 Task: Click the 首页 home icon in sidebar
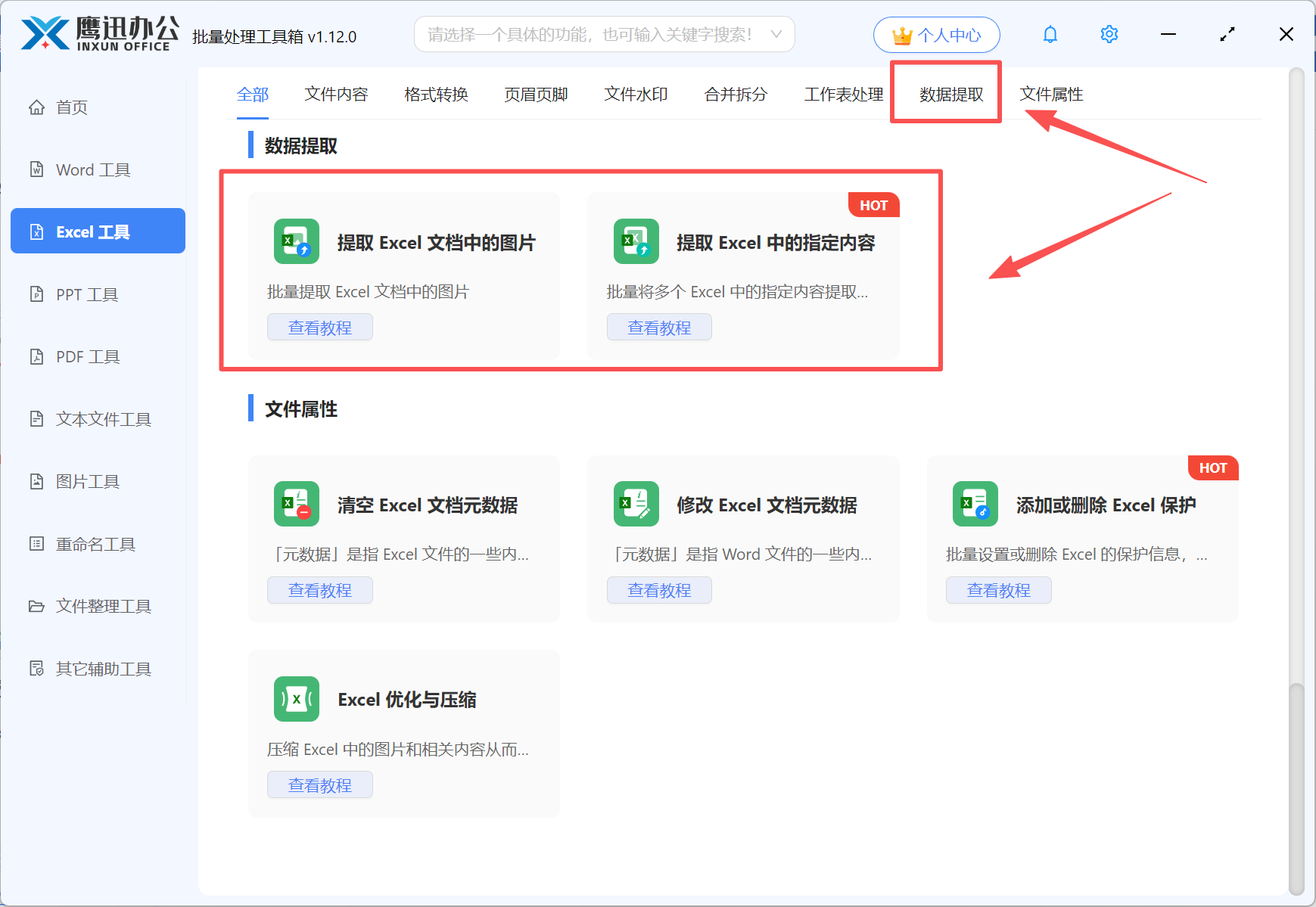(36, 107)
